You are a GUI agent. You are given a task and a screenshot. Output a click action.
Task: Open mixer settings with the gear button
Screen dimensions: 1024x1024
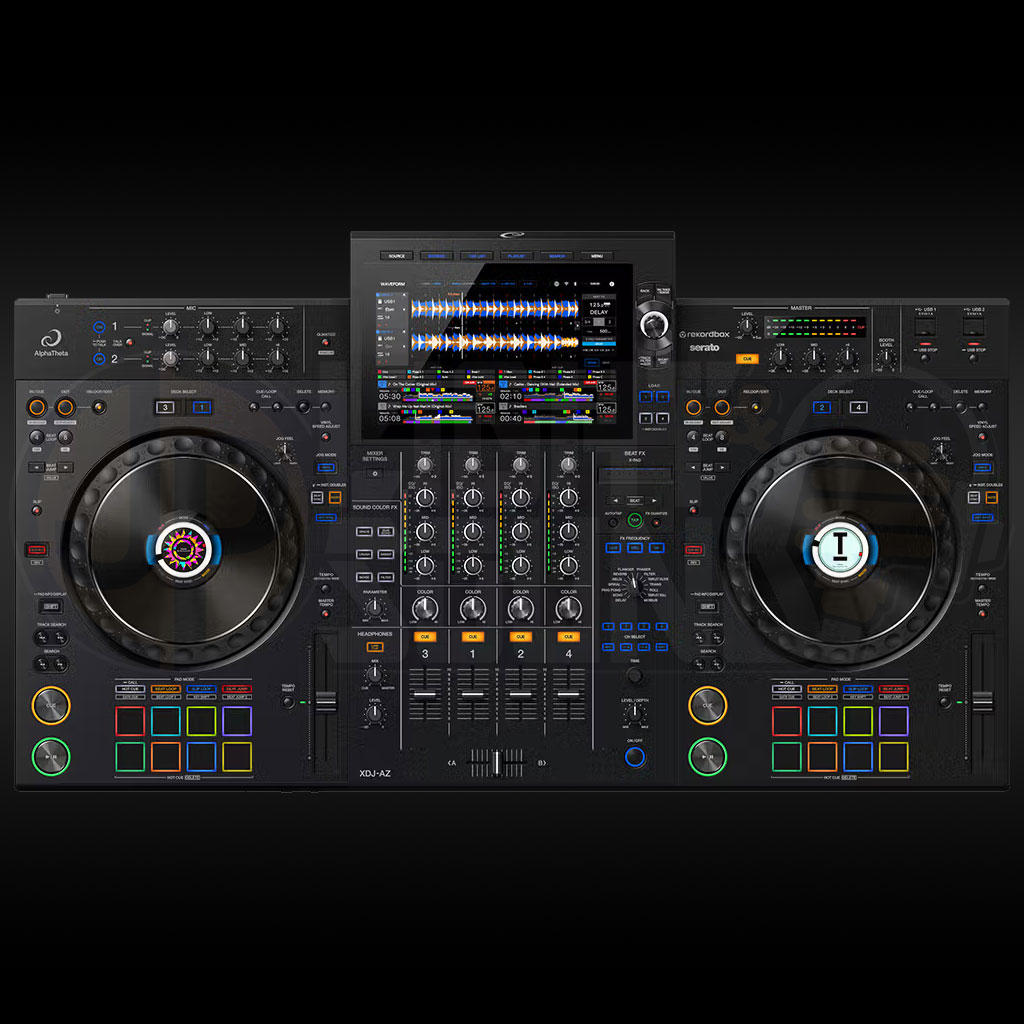point(375,473)
